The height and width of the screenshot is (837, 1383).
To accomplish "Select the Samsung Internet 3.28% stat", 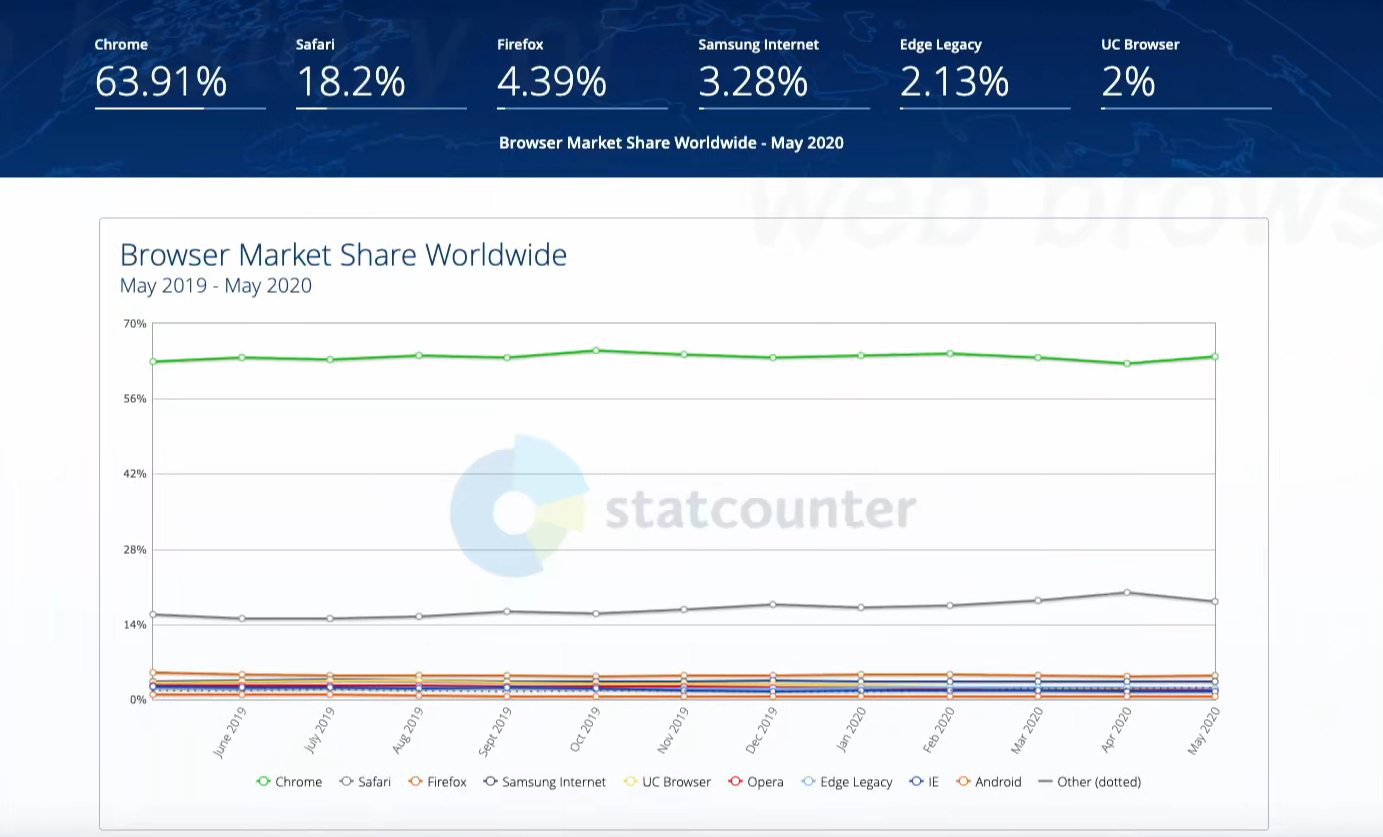I will (x=783, y=73).
